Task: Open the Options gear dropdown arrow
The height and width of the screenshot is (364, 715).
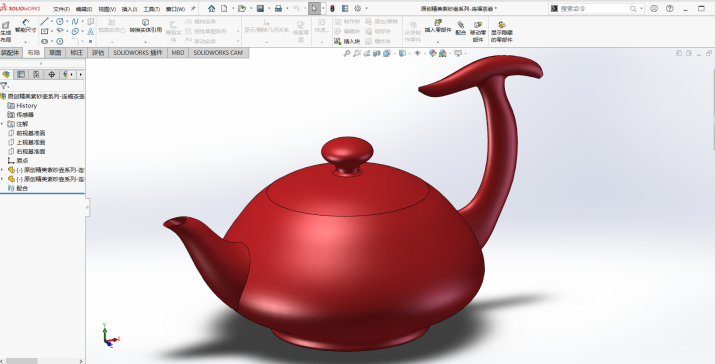Action: pyautogui.click(x=366, y=9)
